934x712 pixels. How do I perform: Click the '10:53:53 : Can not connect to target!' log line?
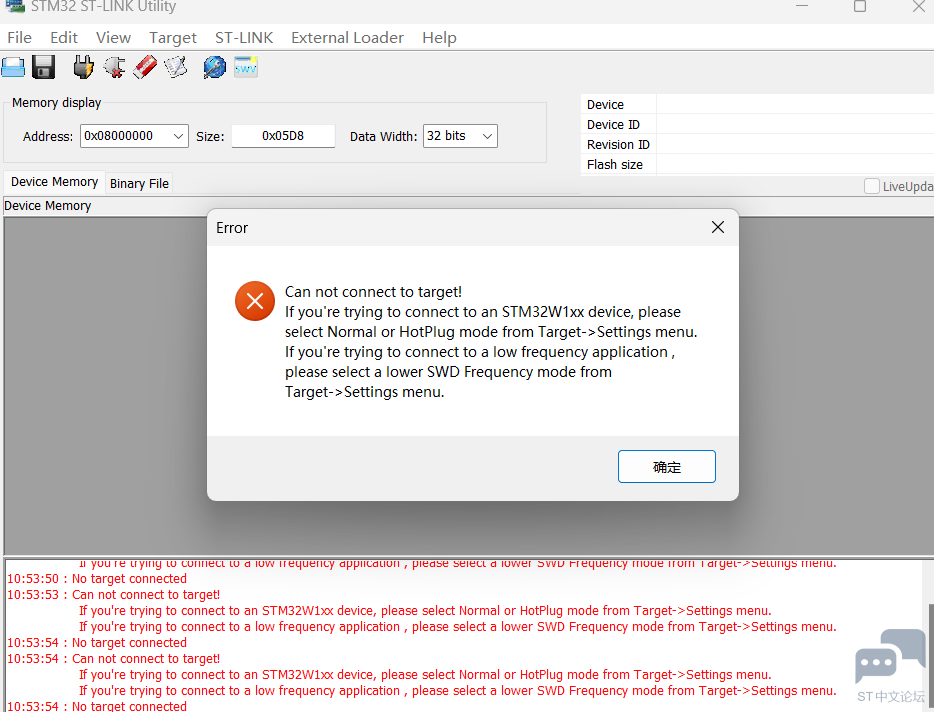pos(114,595)
